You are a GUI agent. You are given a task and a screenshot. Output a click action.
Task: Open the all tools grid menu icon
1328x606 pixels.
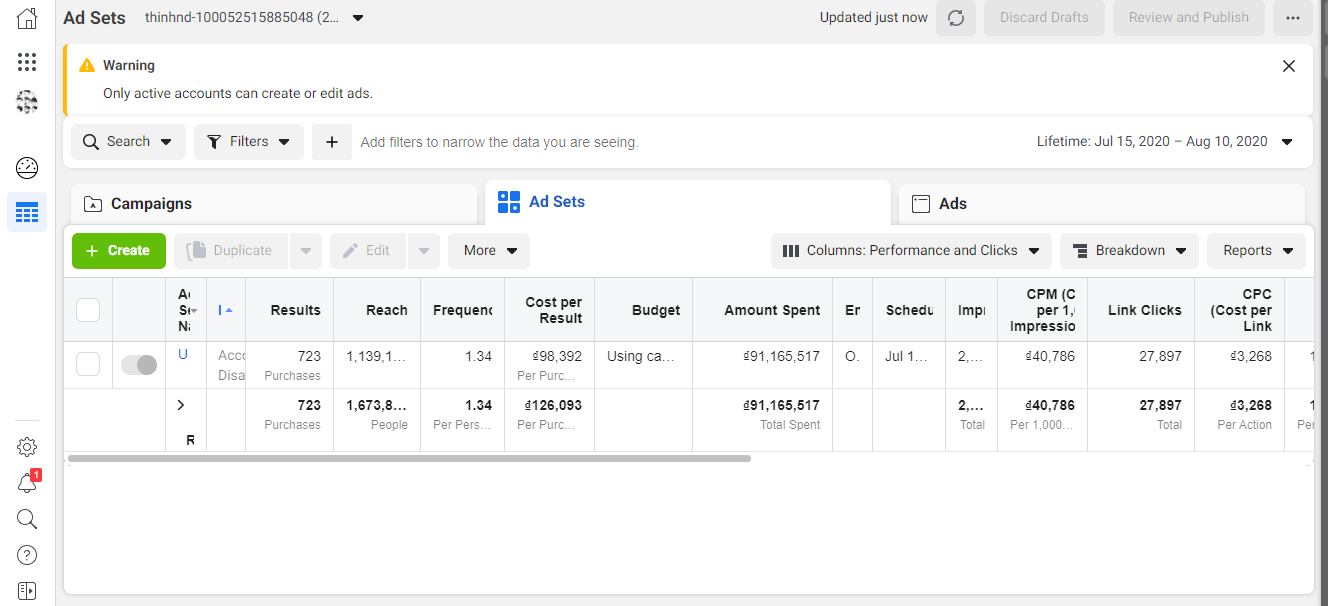27,63
